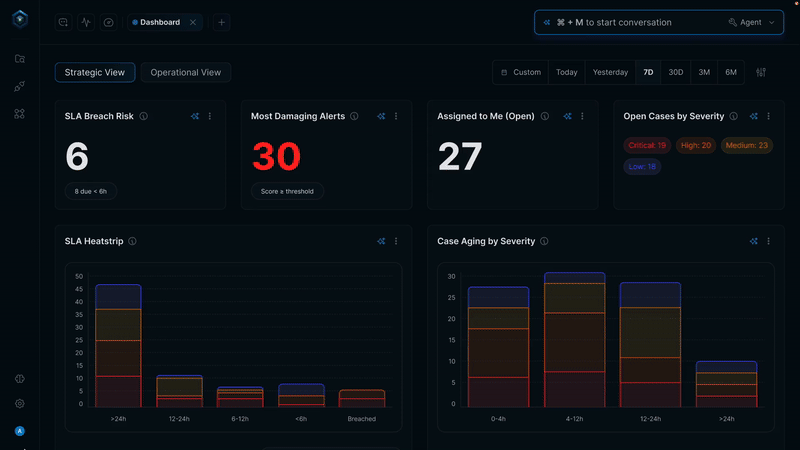The height and width of the screenshot is (450, 800).
Task: Focus the start conversation input field
Action: [x=640, y=22]
